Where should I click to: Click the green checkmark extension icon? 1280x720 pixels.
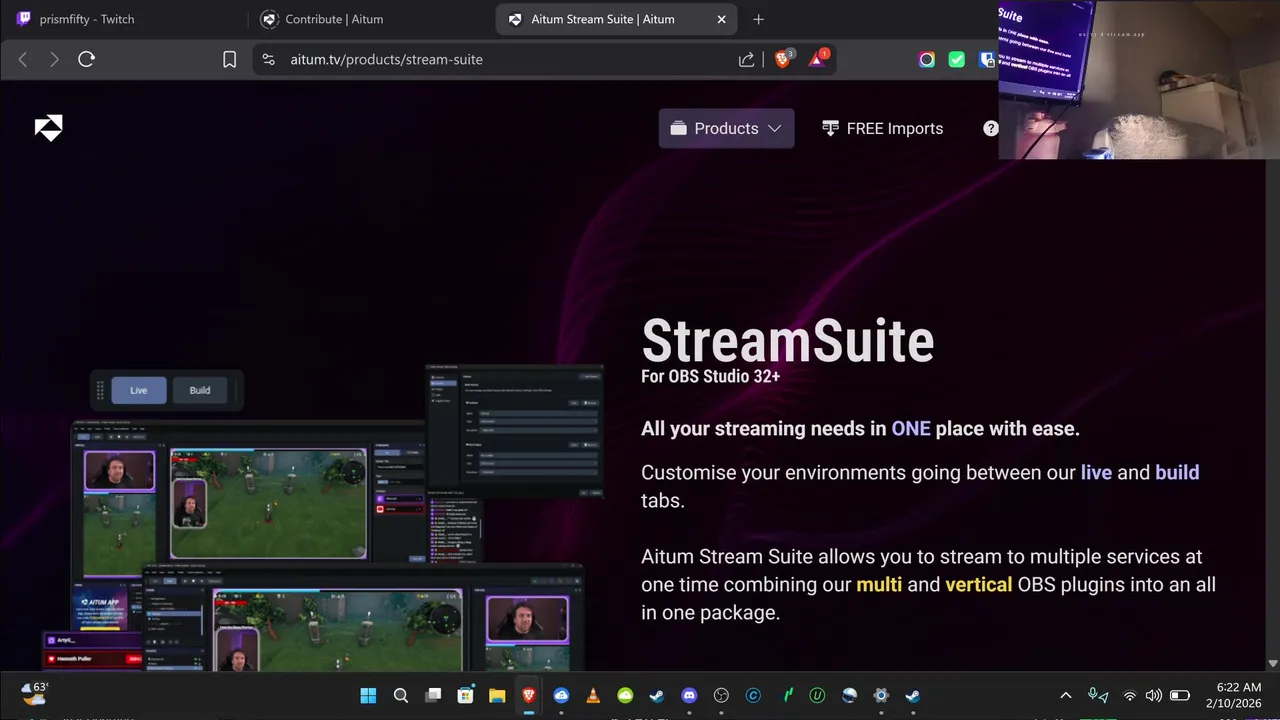pyautogui.click(x=957, y=59)
